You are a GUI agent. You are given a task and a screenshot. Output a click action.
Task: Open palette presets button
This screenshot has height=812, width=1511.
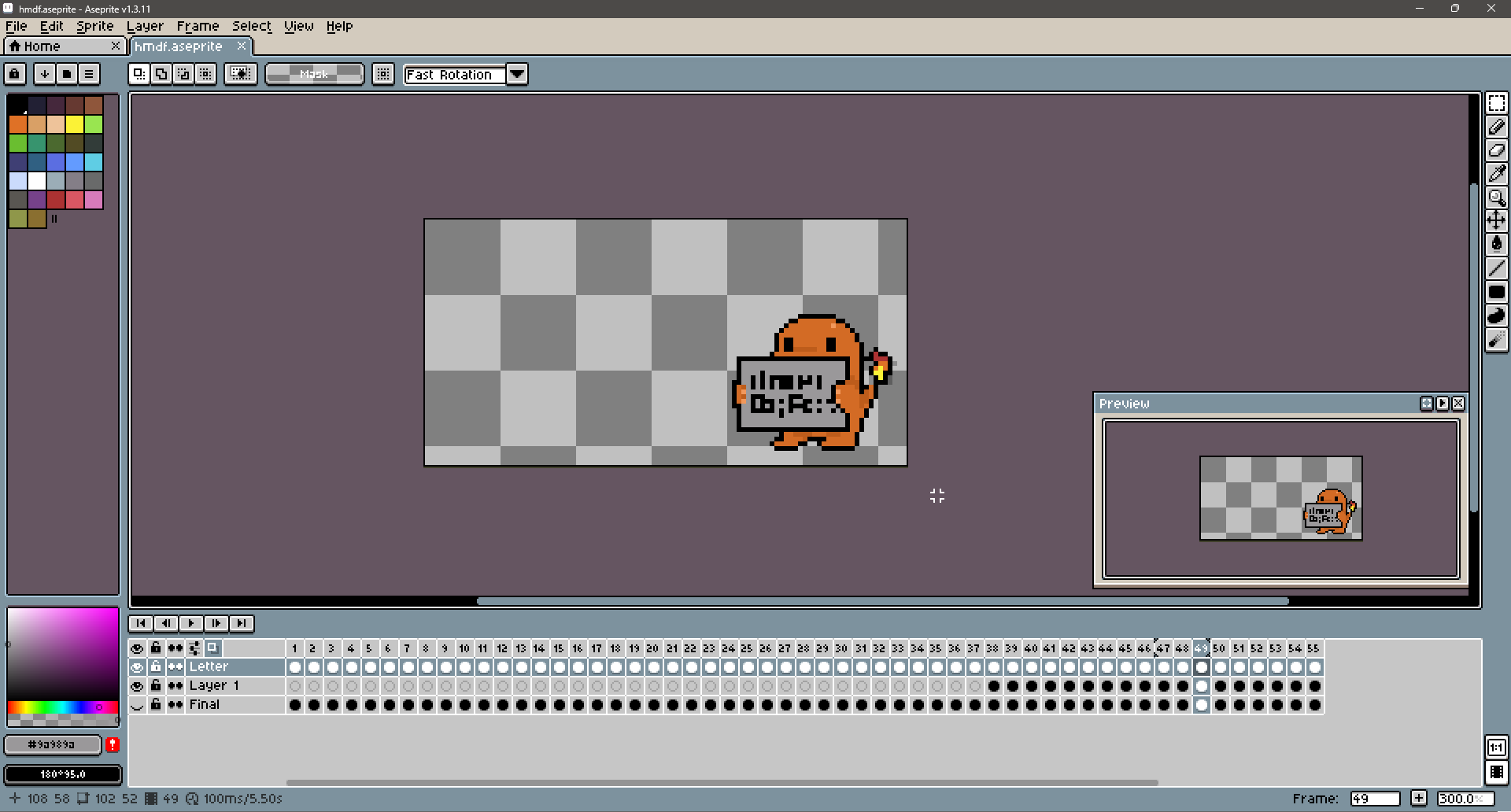tap(67, 74)
